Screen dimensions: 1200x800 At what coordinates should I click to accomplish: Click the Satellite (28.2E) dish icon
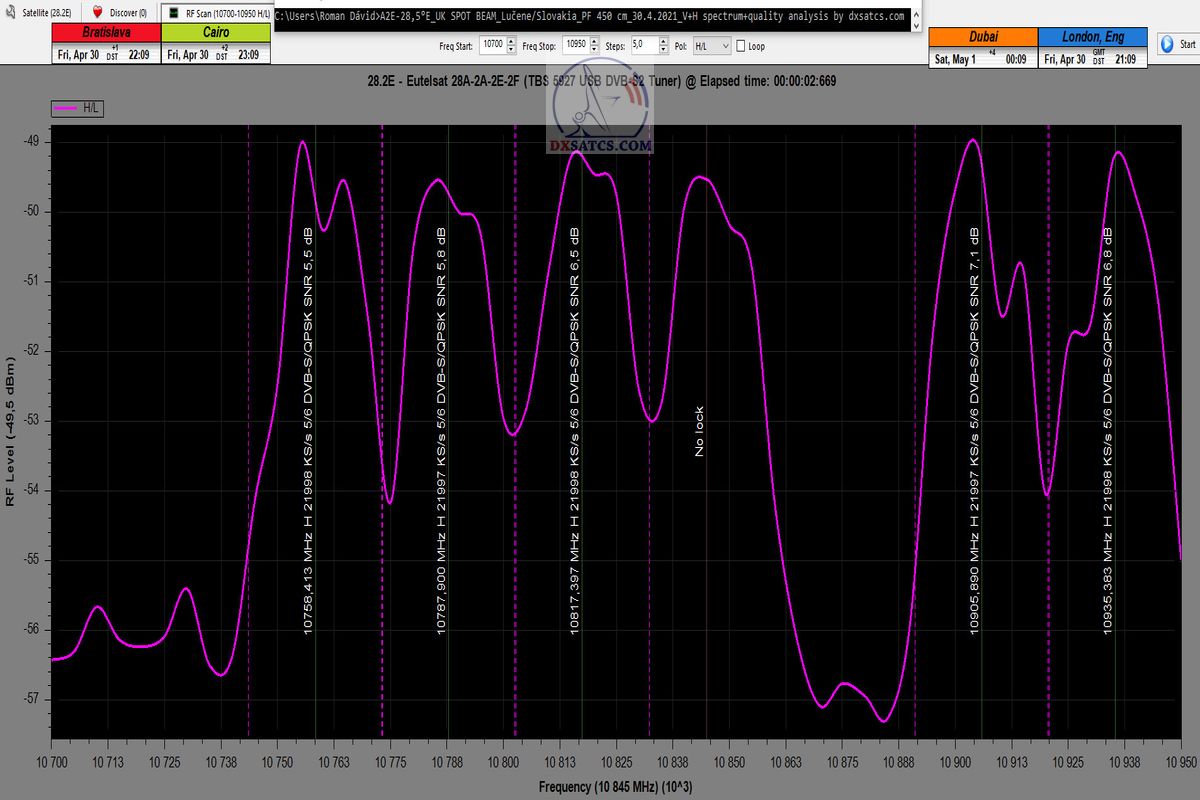[10, 12]
